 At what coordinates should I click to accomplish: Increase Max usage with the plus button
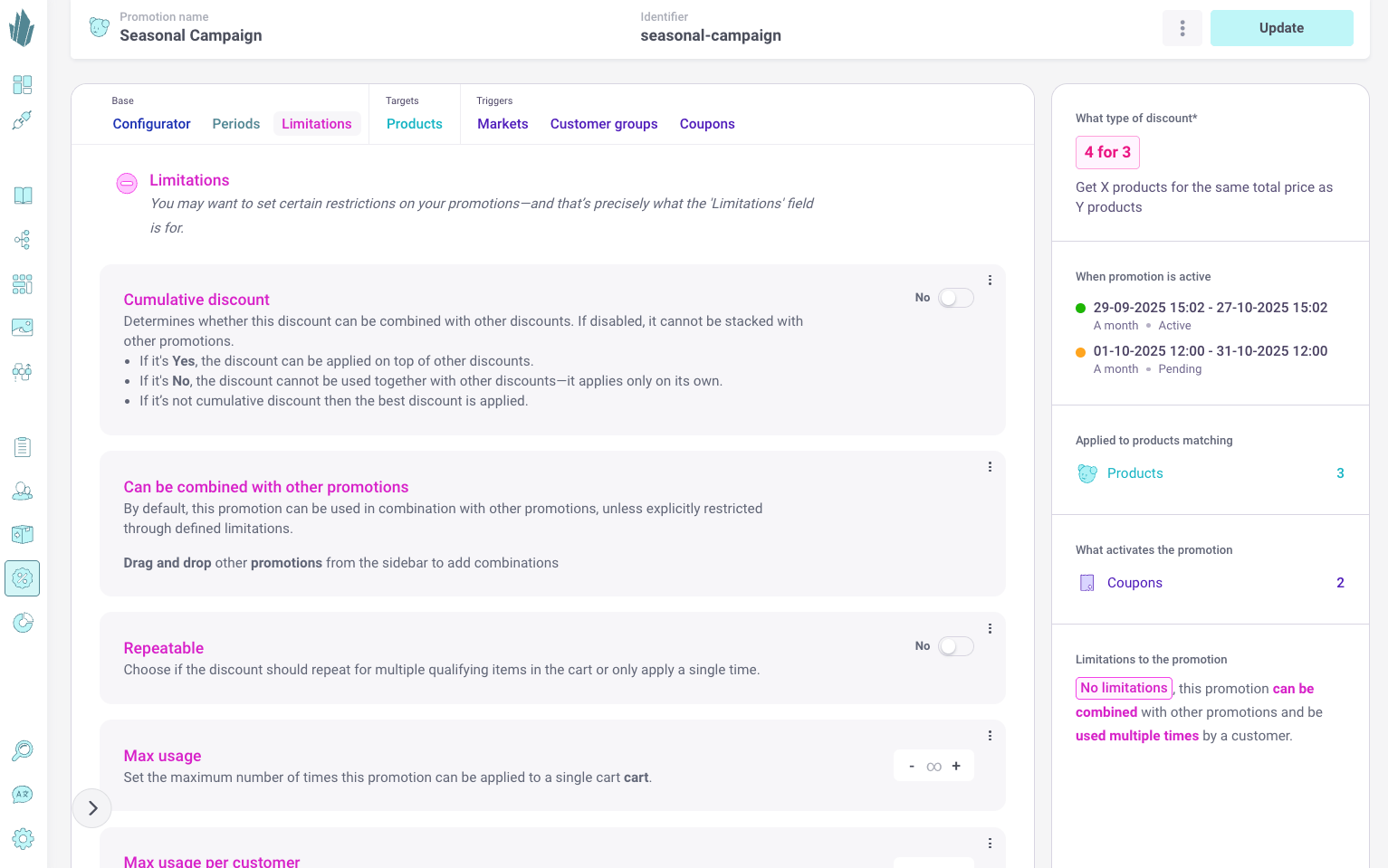956,766
